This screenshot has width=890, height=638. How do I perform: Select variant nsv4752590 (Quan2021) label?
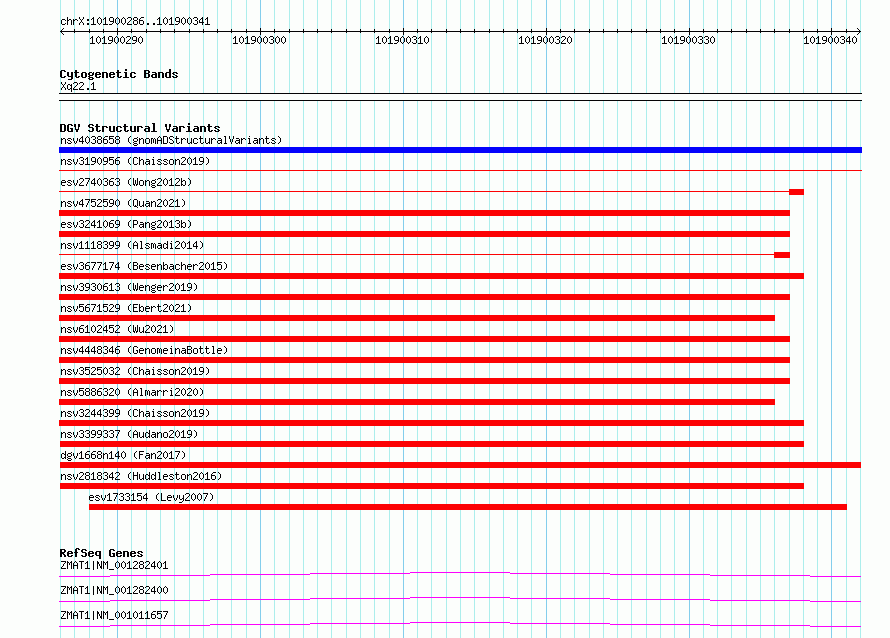point(123,203)
